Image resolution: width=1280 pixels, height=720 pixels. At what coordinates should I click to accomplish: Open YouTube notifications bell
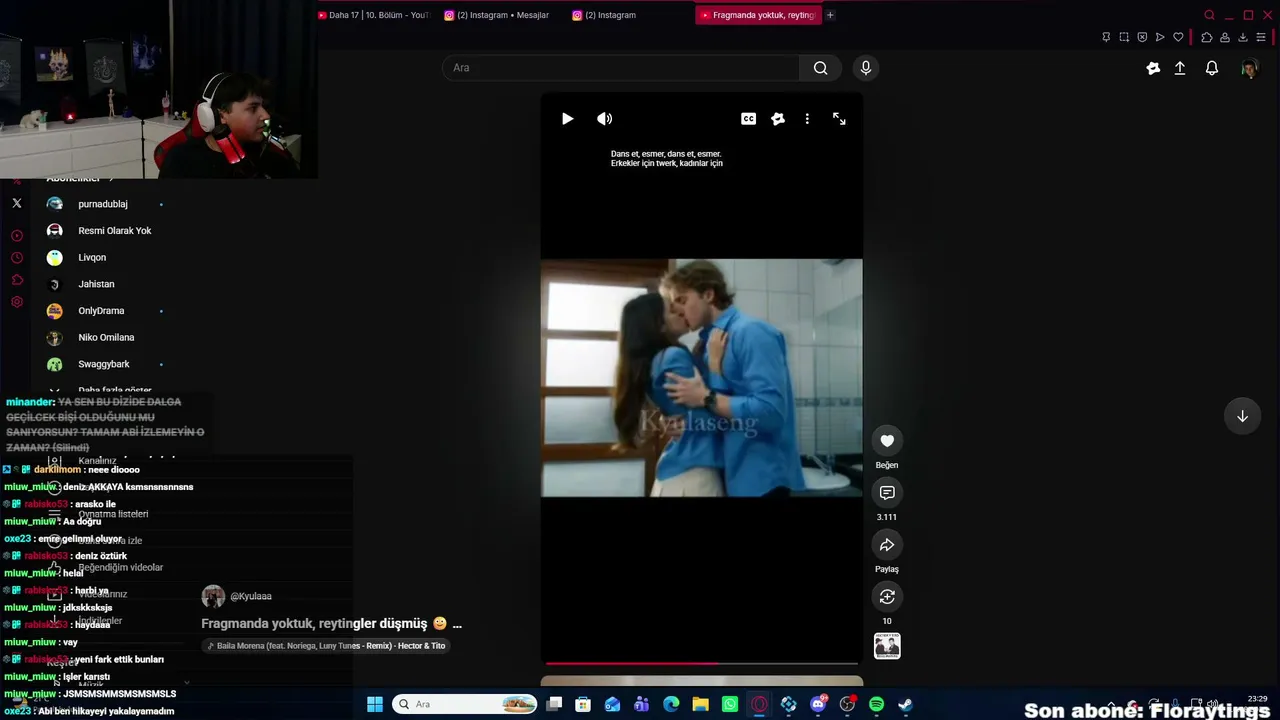coord(1212,68)
